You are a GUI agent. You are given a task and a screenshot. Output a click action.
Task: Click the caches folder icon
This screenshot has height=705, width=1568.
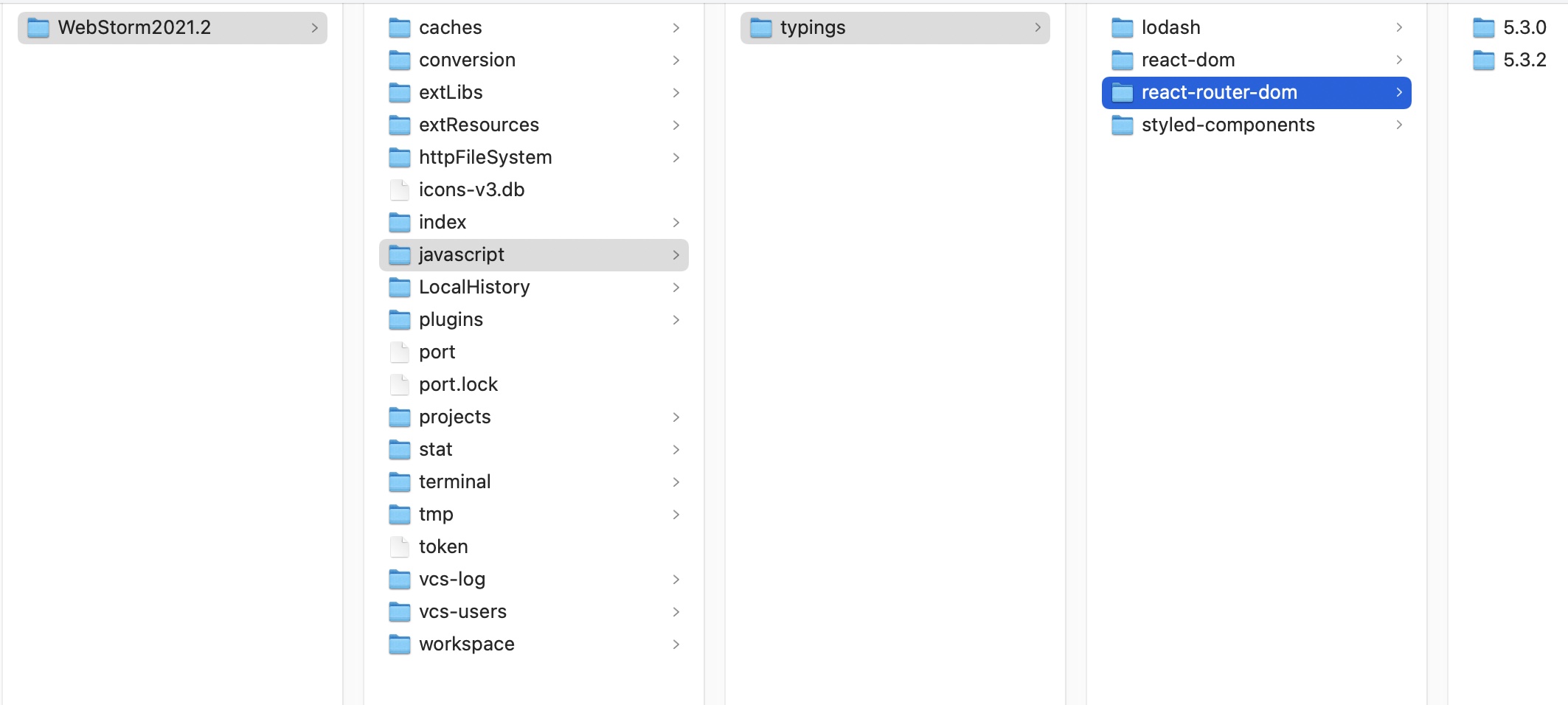pos(400,28)
